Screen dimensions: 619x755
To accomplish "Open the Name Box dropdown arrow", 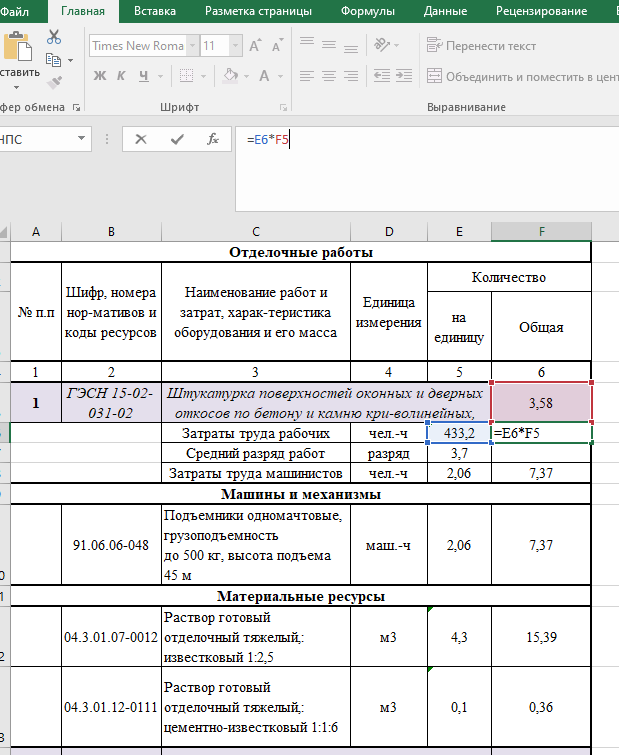I will (81, 139).
